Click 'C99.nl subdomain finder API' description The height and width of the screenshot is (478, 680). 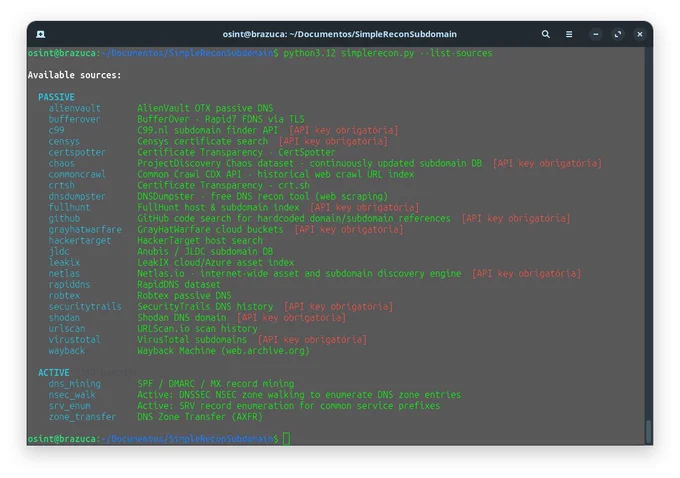(x=208, y=130)
